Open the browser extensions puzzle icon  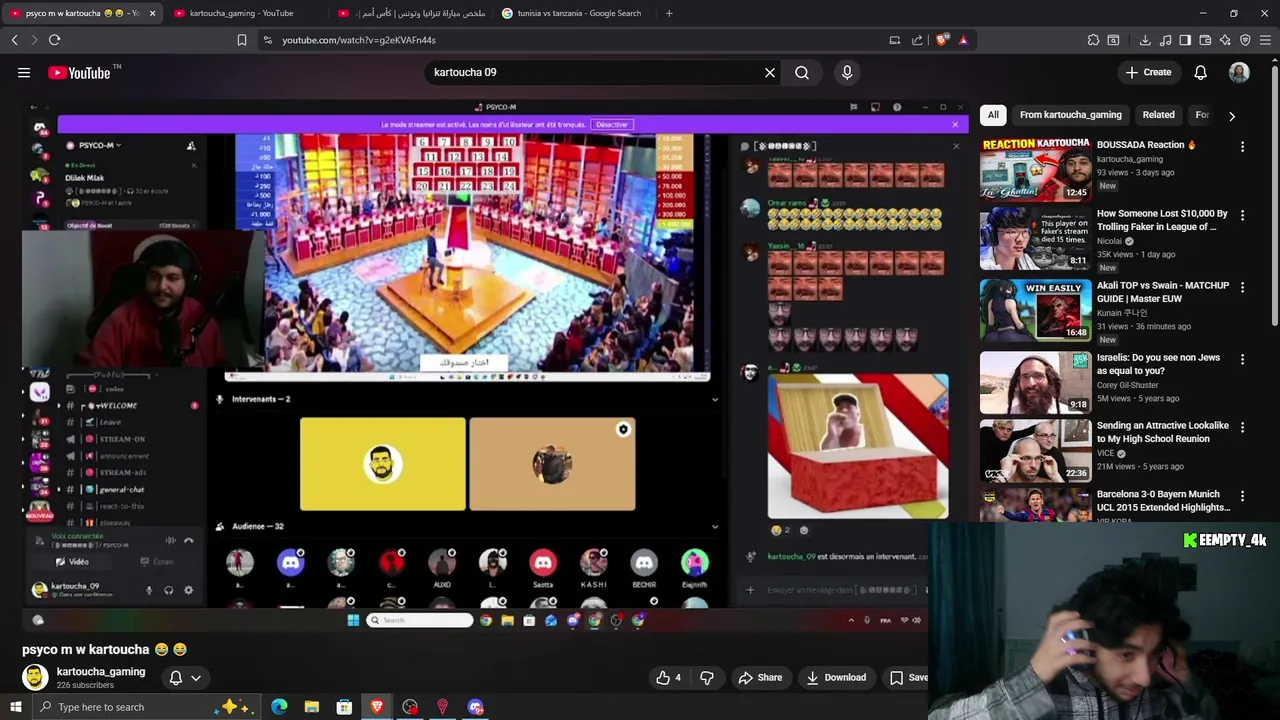point(1093,40)
